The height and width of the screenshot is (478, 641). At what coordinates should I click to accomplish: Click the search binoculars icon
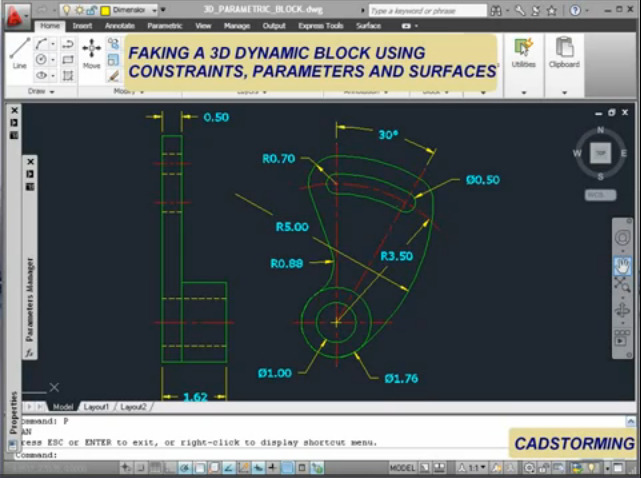pos(496,11)
